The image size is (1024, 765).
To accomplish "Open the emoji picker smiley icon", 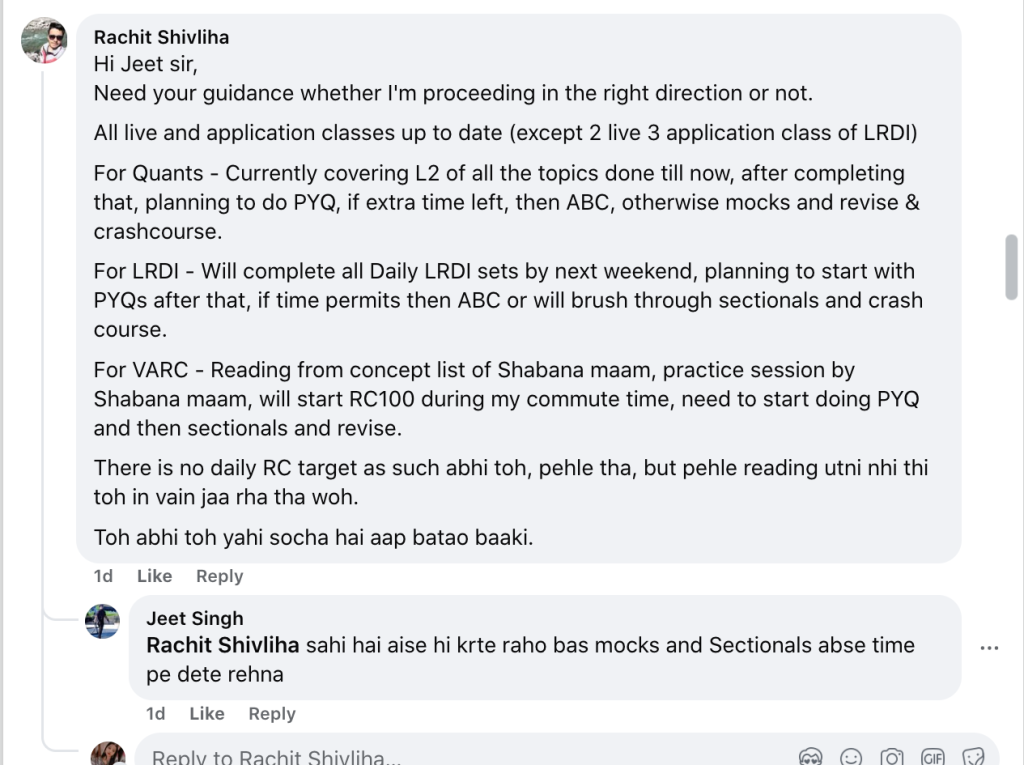I will (851, 757).
